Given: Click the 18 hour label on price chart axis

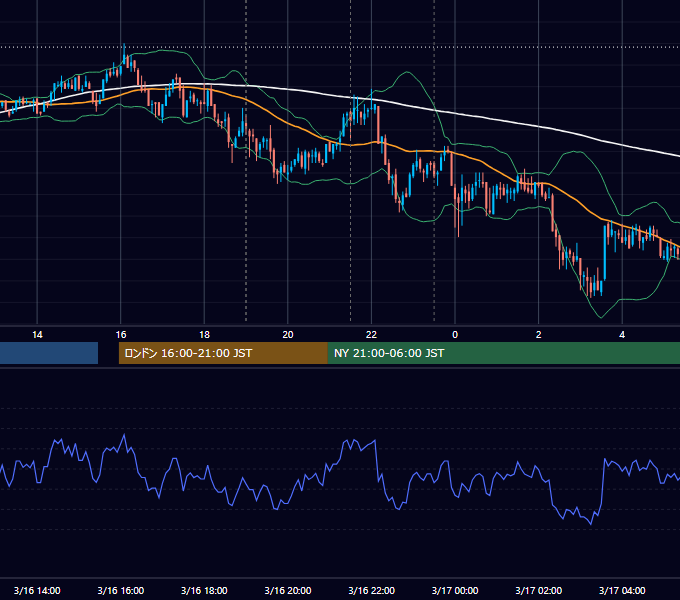Looking at the screenshot, I should (x=204, y=335).
